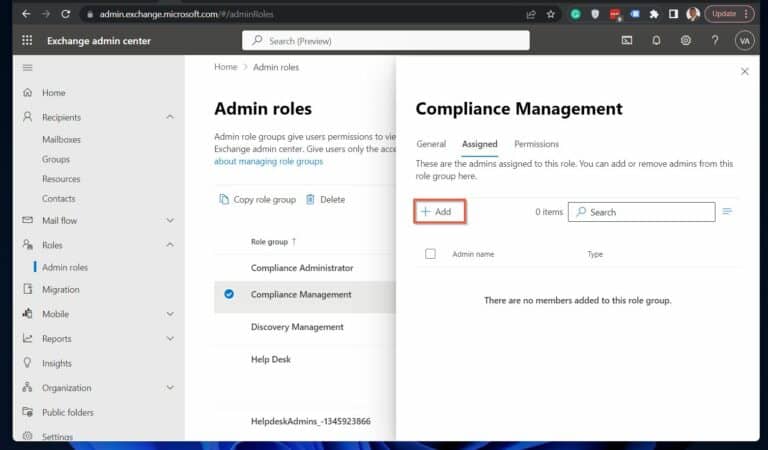This screenshot has width=768, height=450.
Task: Click the Admin roles breadcrumb
Action: click(276, 67)
